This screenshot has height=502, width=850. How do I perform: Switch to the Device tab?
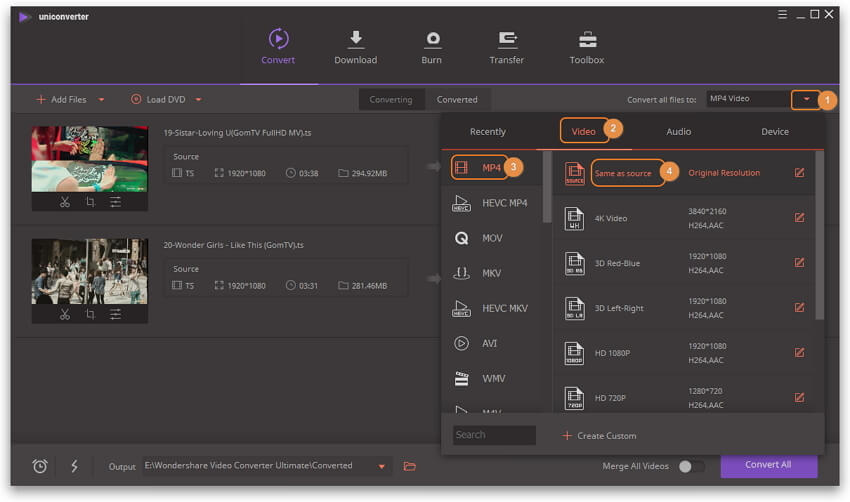(x=775, y=132)
